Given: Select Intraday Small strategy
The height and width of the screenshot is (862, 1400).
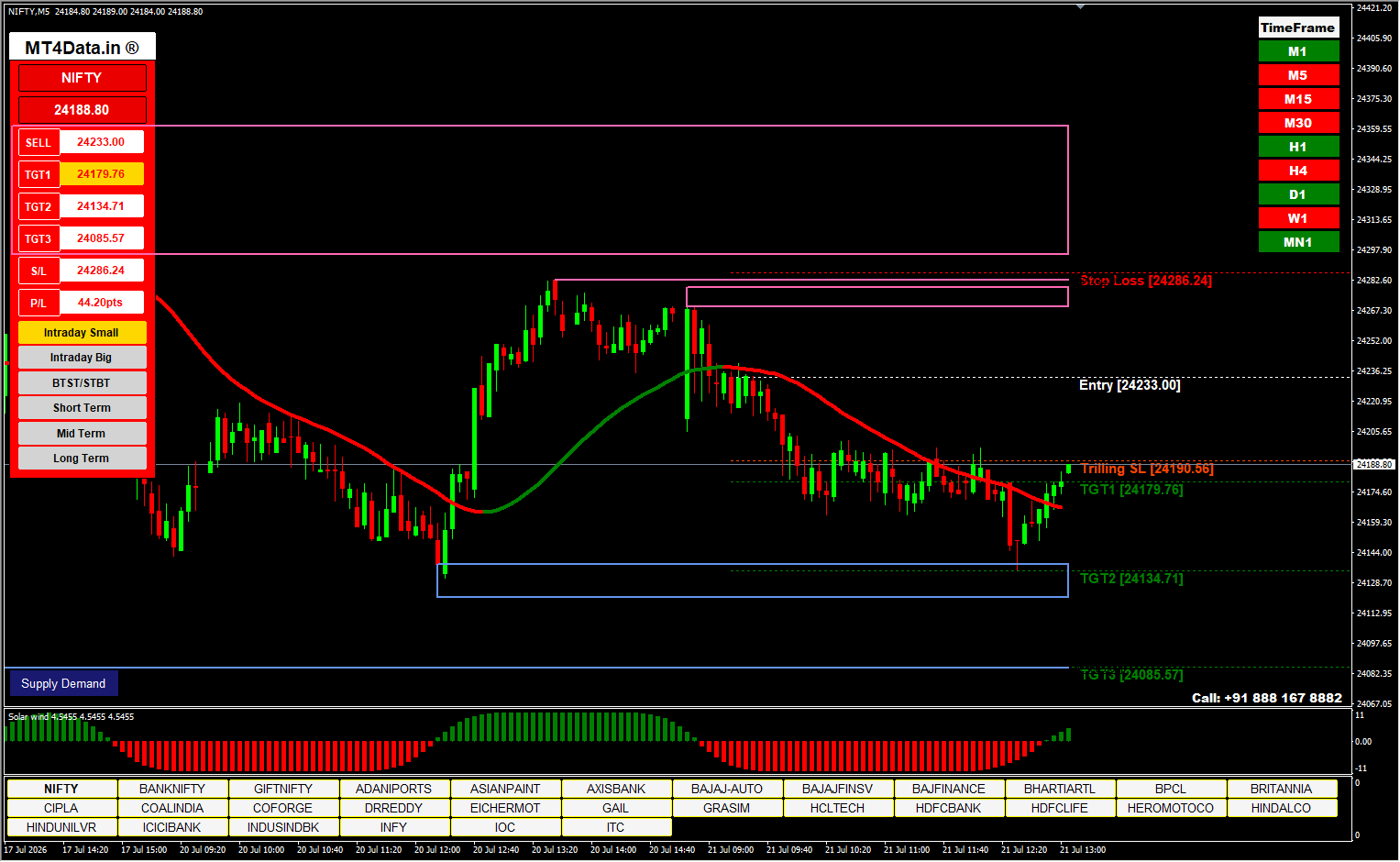Looking at the screenshot, I should (82, 333).
